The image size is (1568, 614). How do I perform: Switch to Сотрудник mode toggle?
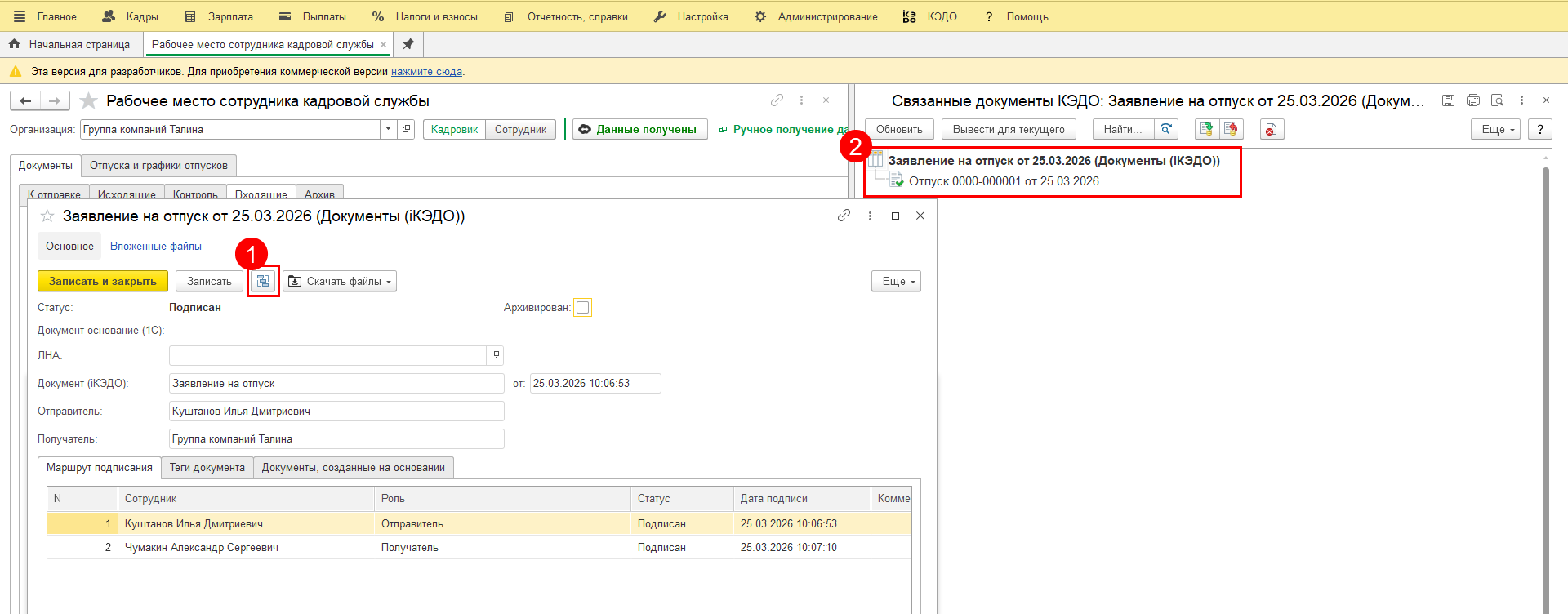[520, 129]
